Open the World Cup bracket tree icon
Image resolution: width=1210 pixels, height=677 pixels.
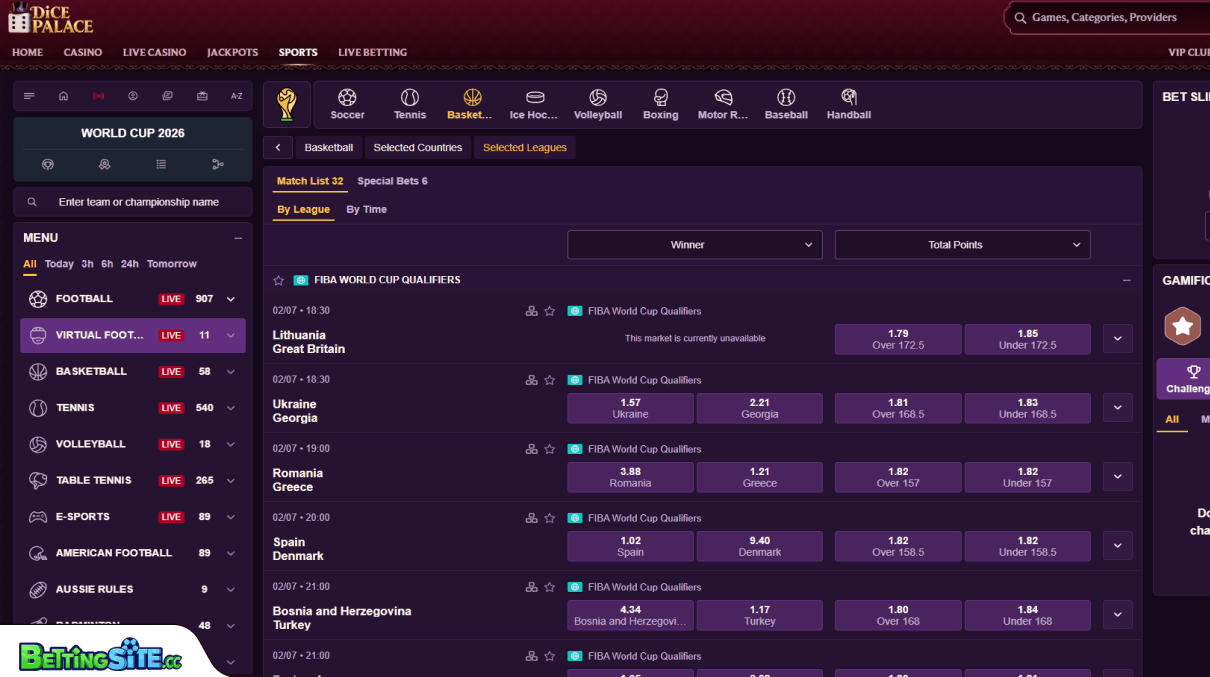pyautogui.click(x=218, y=164)
